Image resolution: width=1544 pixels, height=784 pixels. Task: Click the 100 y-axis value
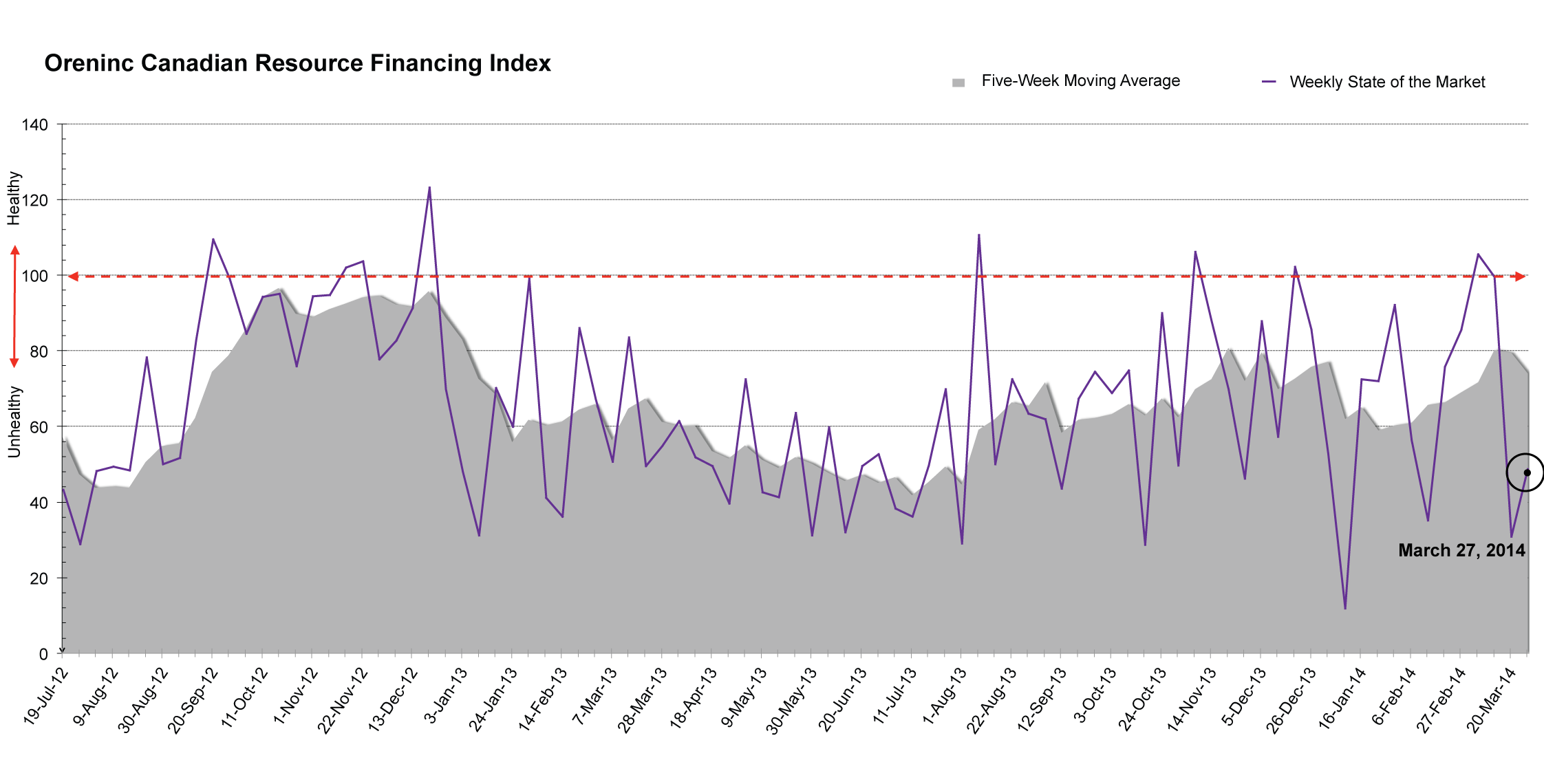click(34, 276)
